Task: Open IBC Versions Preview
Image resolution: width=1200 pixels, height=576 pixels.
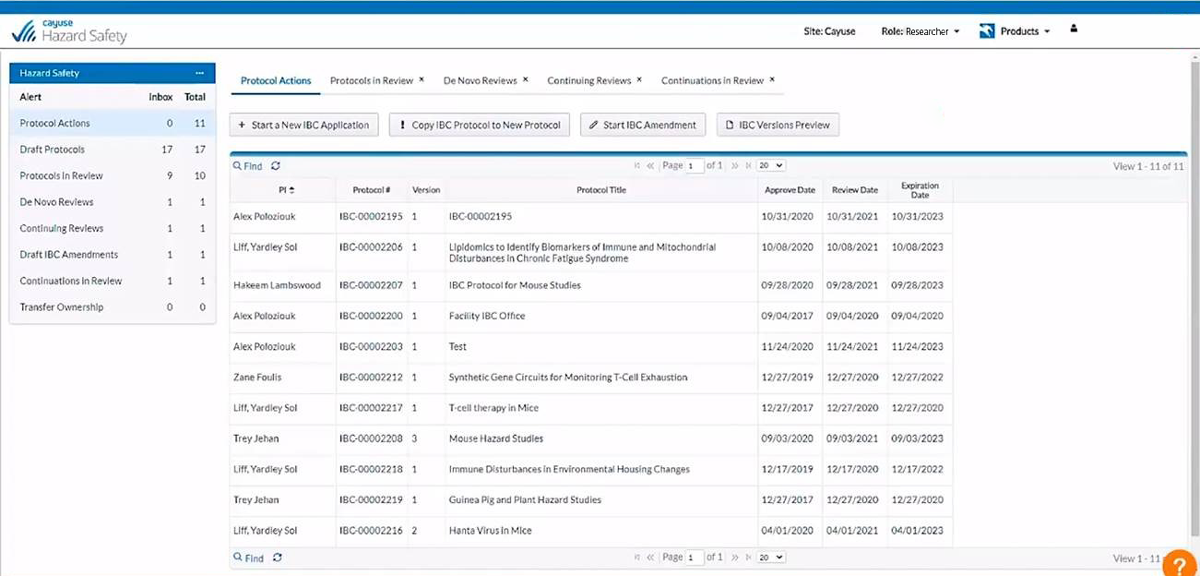Action: coord(777,125)
